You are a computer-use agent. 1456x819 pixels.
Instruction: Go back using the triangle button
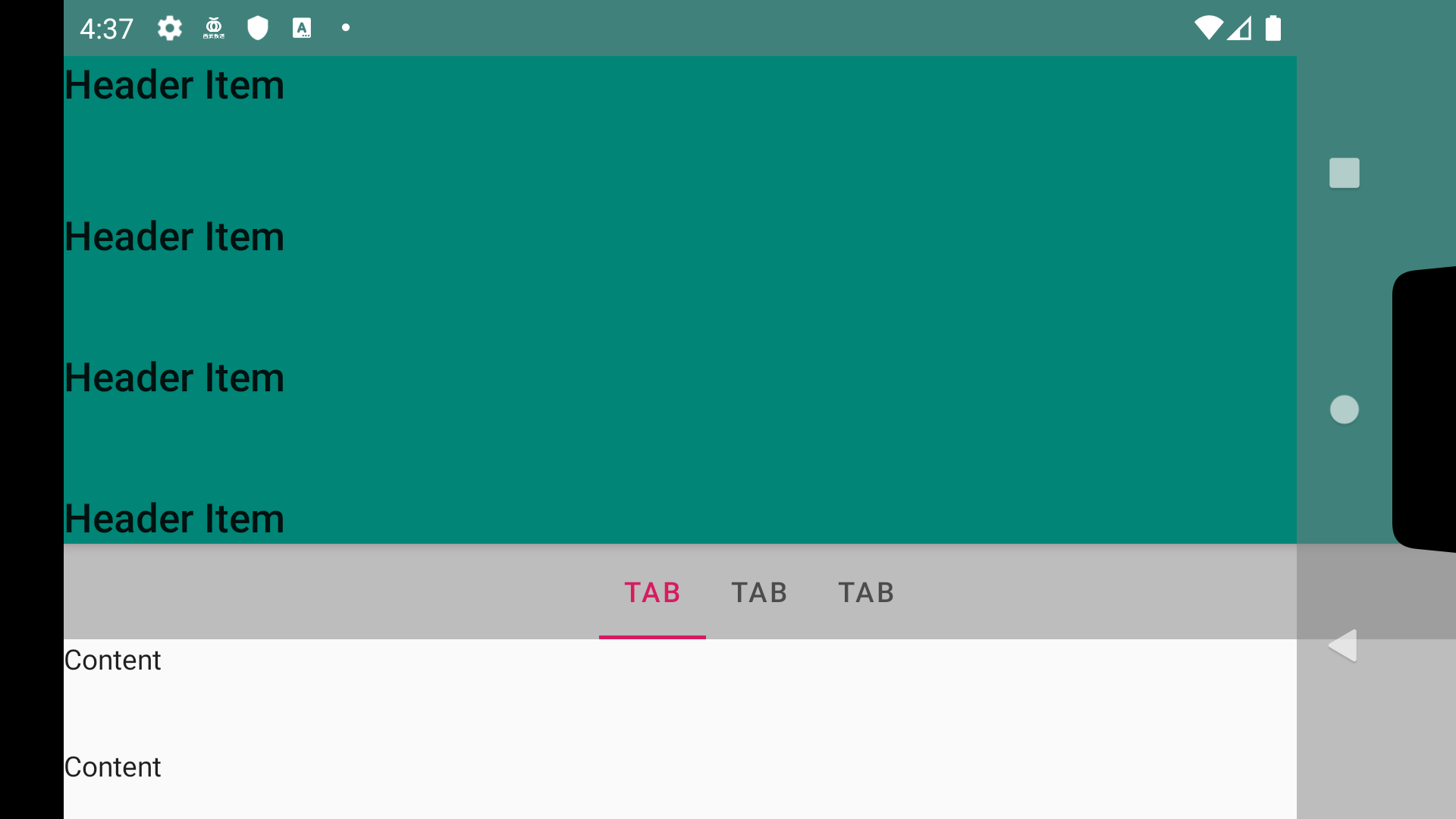pos(1343,646)
